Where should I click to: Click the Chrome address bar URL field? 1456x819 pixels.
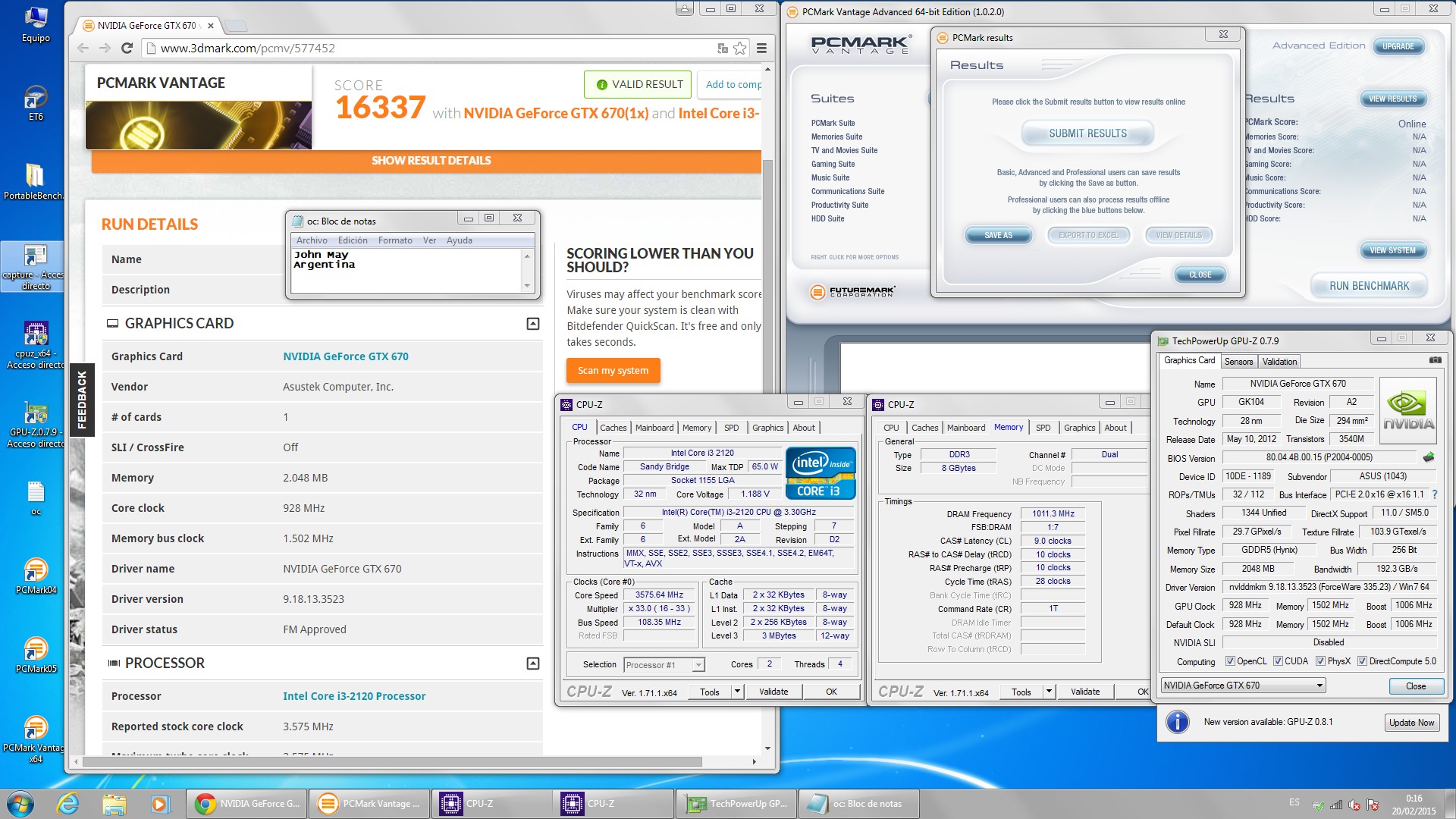click(x=428, y=48)
